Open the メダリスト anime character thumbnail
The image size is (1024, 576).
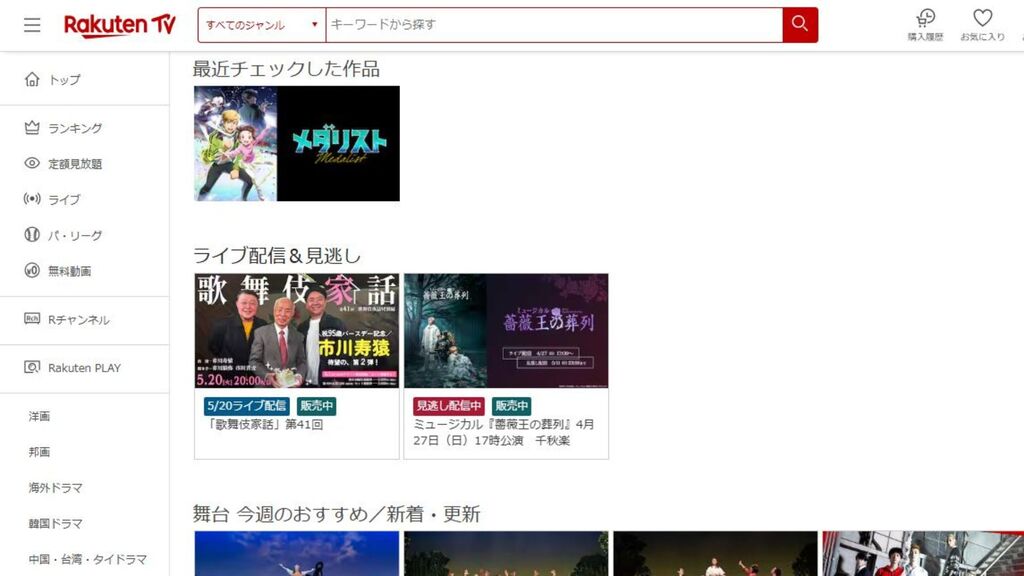(x=236, y=143)
